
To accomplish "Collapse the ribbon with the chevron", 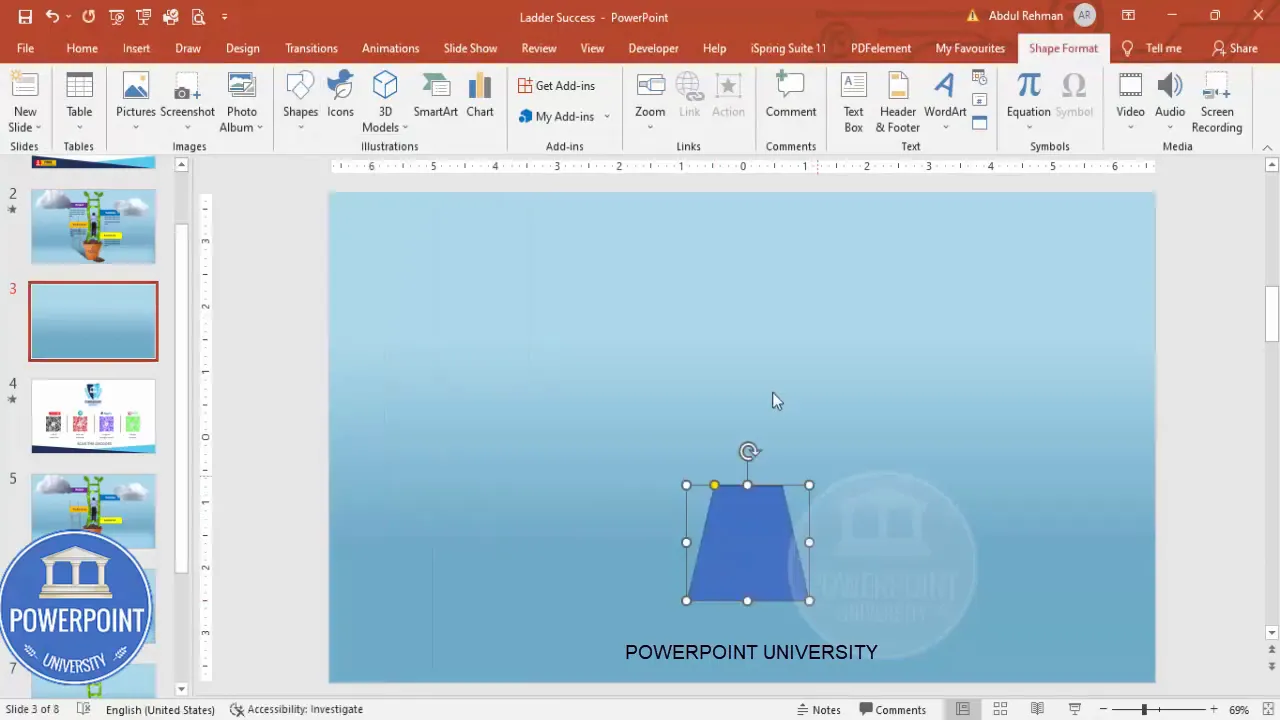I will pyautogui.click(x=1267, y=148).
